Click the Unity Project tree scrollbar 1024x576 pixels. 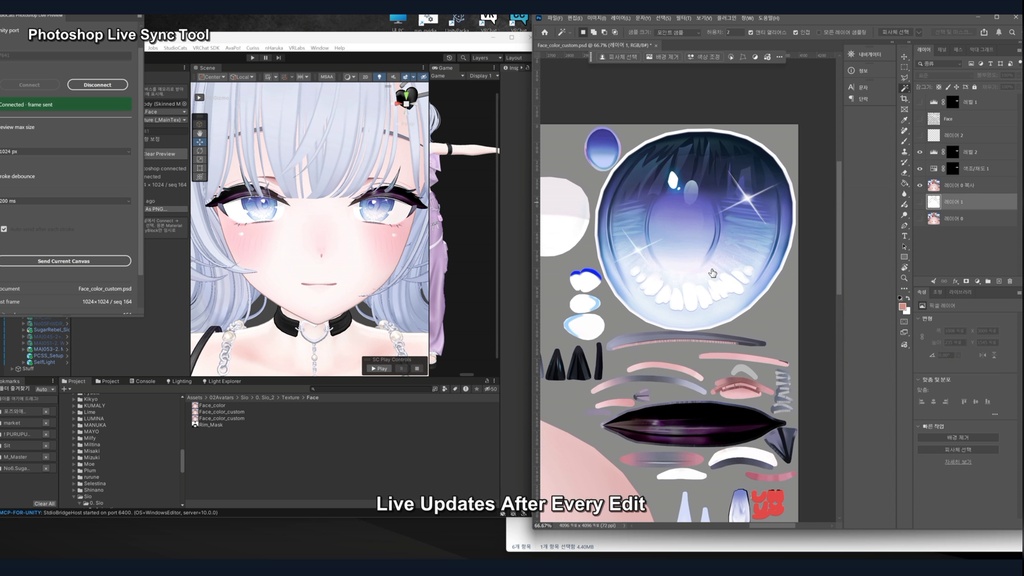182,461
